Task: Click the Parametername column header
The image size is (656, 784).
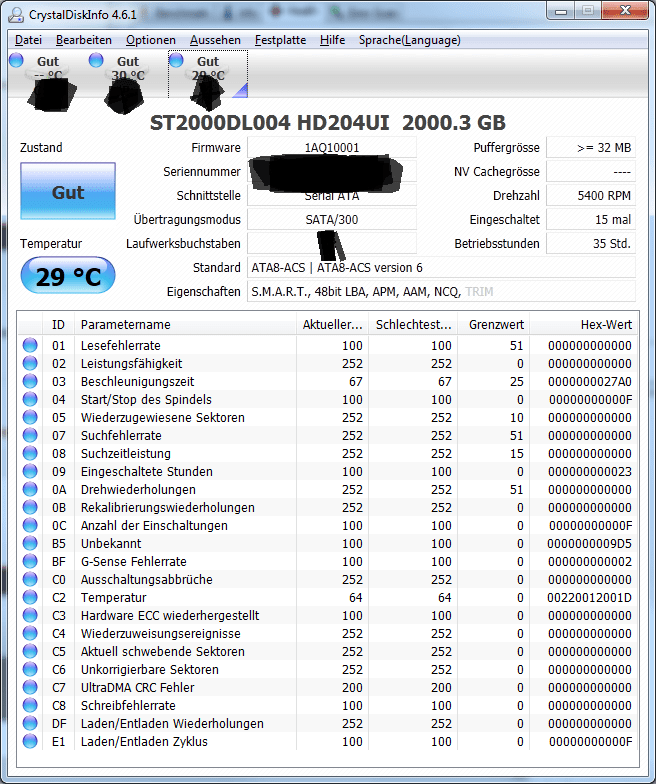Action: click(x=185, y=324)
